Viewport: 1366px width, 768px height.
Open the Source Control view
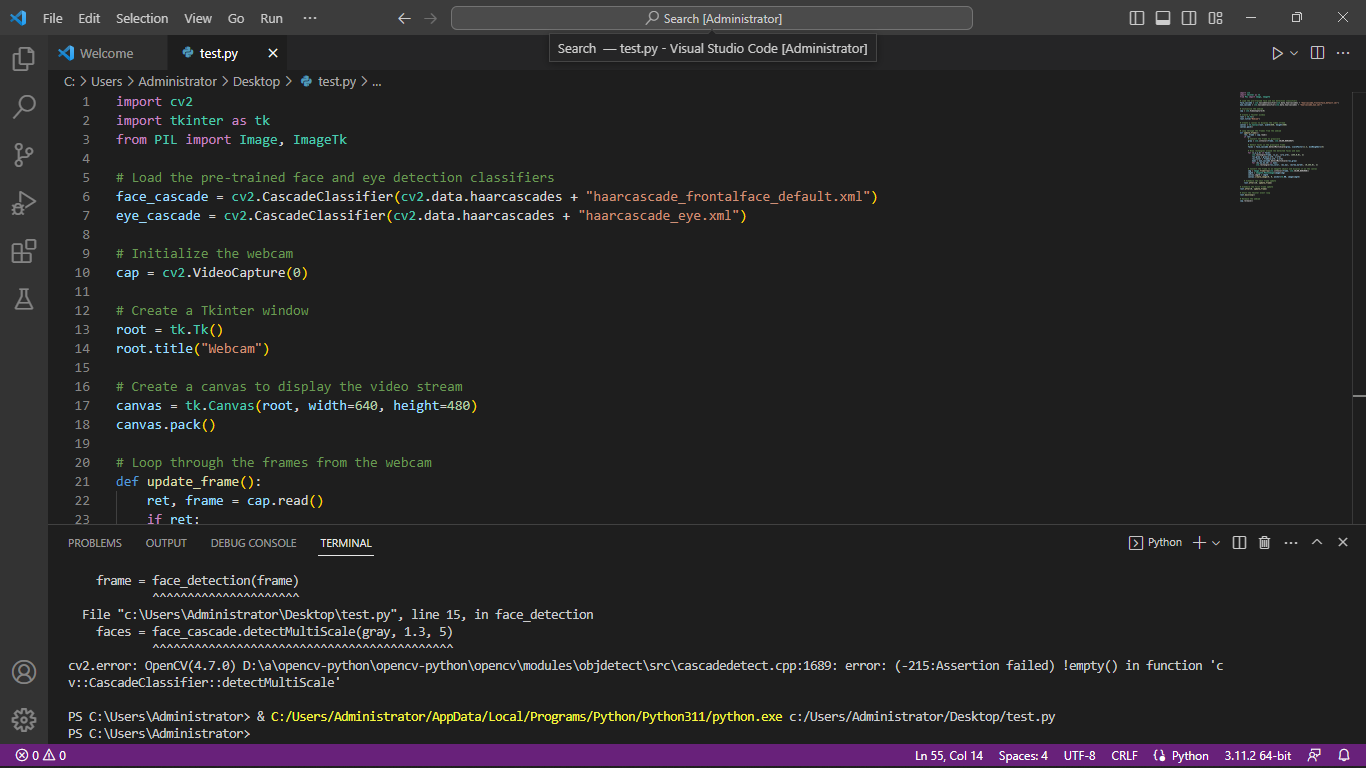tap(24, 155)
